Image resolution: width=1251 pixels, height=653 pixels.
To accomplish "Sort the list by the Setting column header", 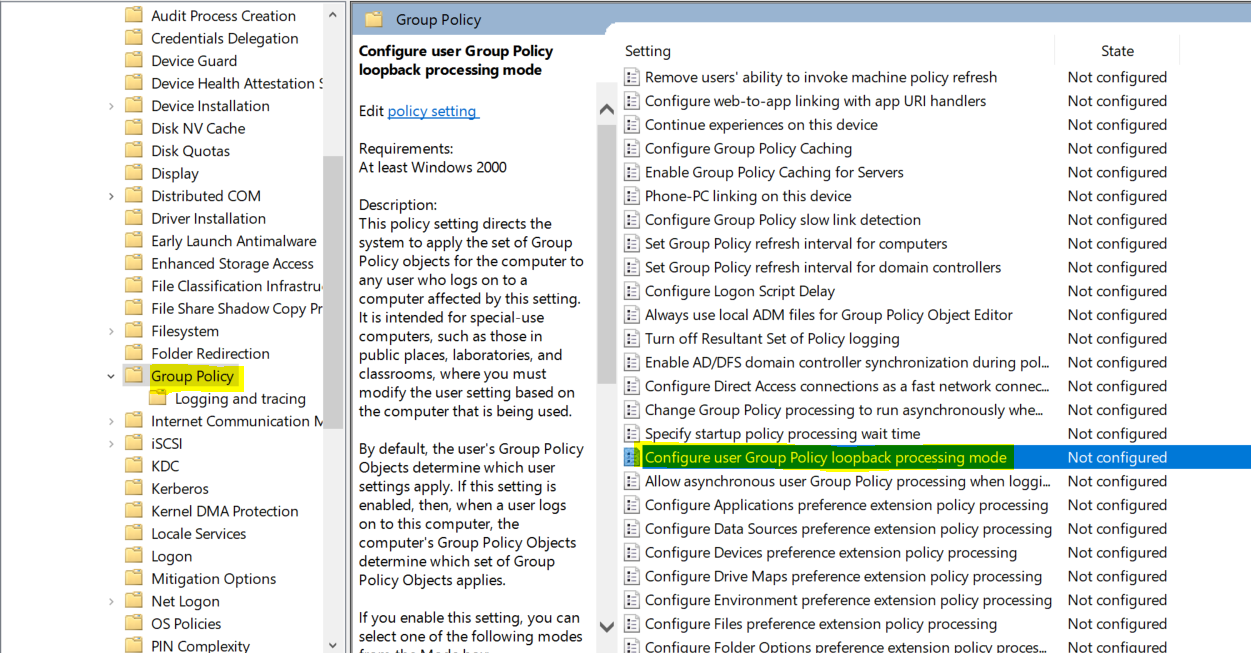I will (648, 51).
